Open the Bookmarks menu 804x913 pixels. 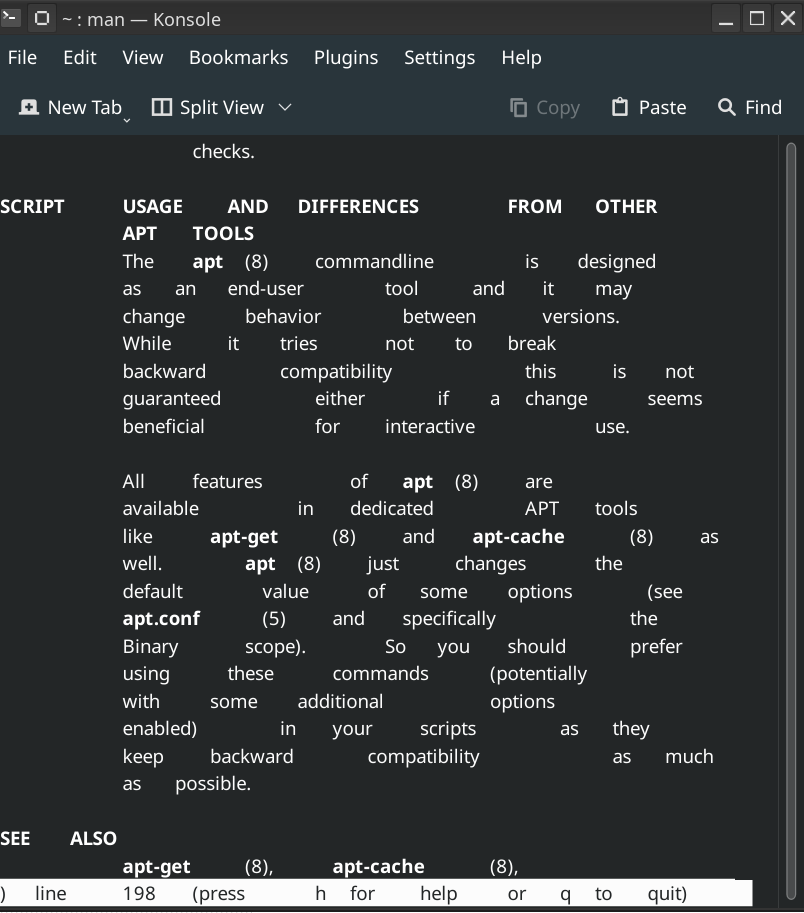pyautogui.click(x=238, y=58)
